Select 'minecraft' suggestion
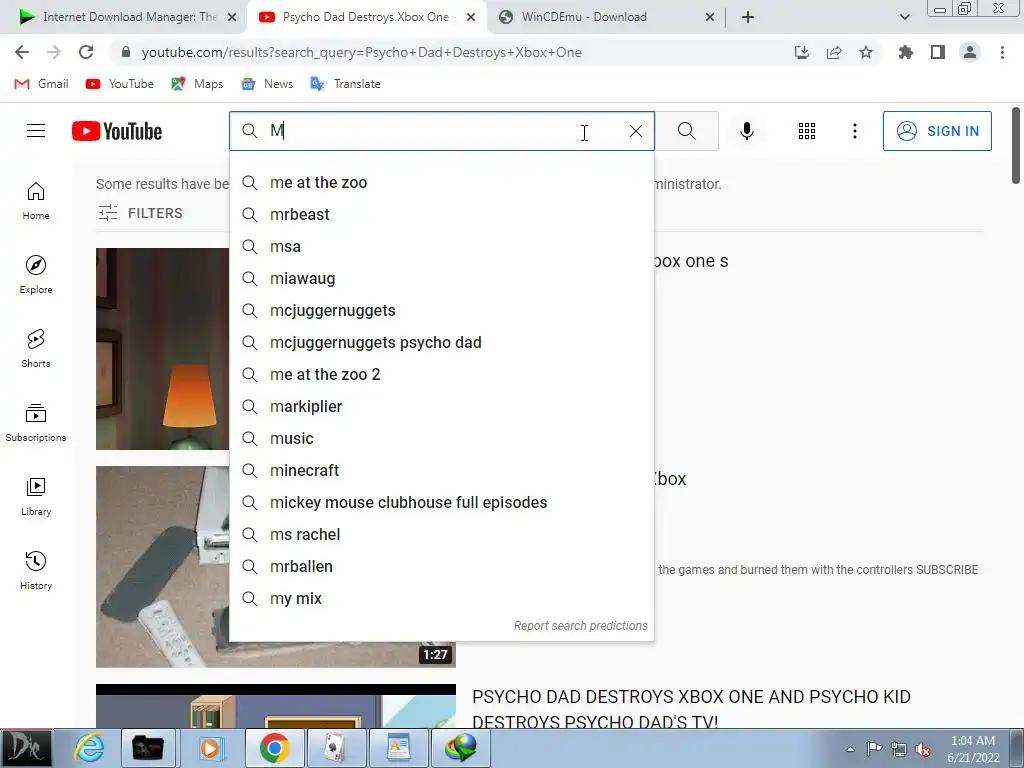Screen dimensions: 1024x768 (x=441, y=471)
